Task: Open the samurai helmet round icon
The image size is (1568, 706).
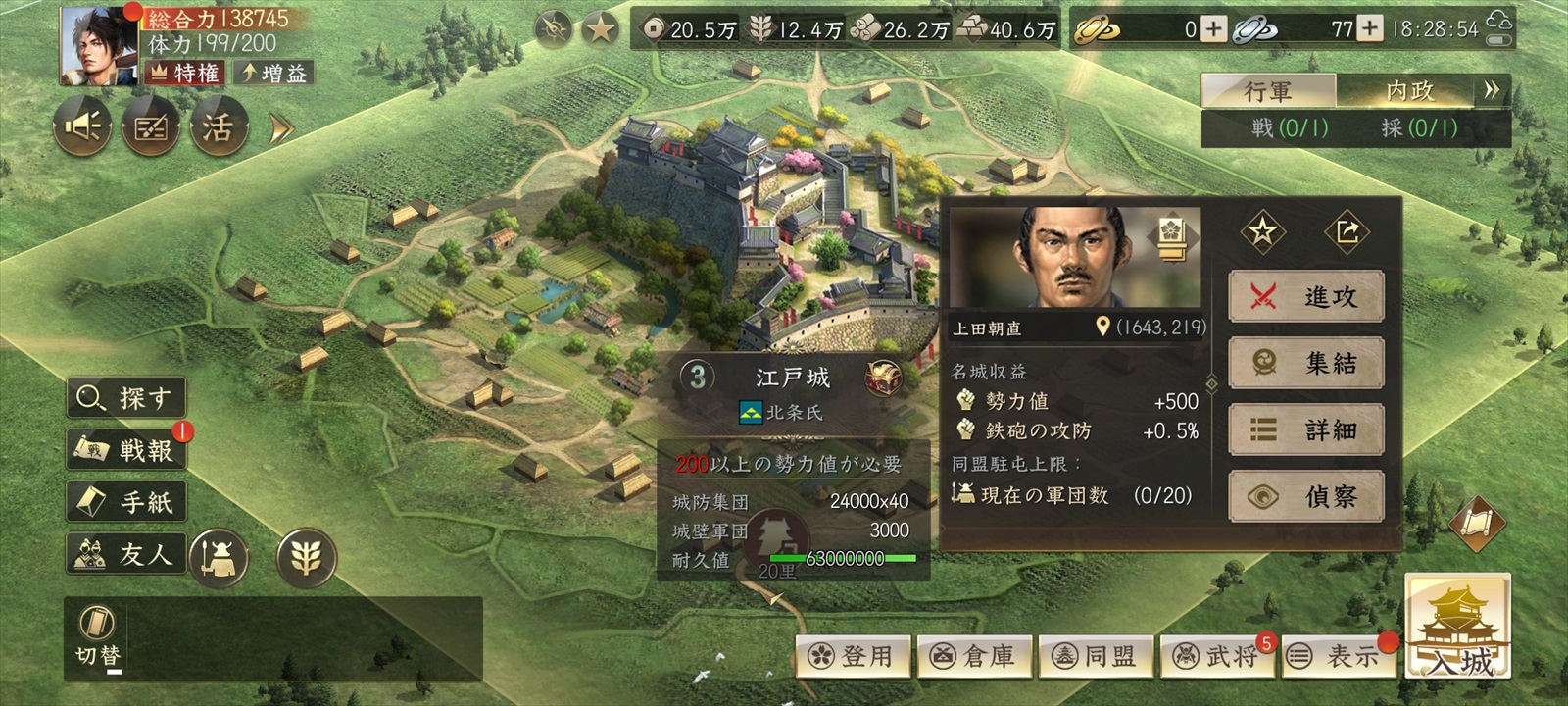Action: click(x=219, y=558)
